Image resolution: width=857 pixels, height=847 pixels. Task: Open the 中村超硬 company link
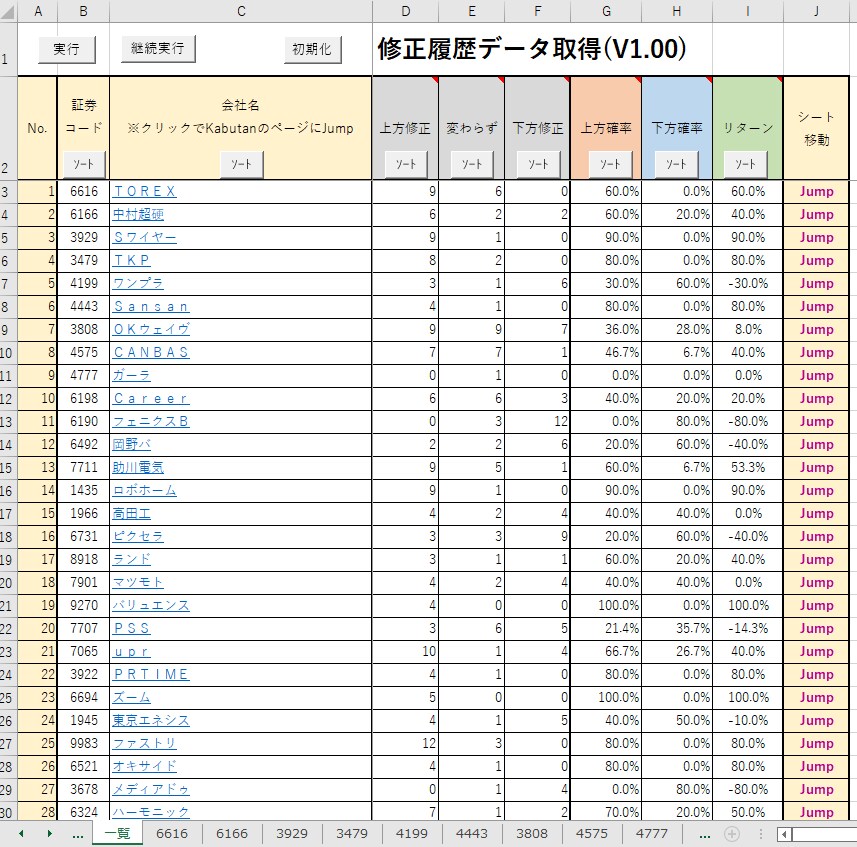point(138,214)
